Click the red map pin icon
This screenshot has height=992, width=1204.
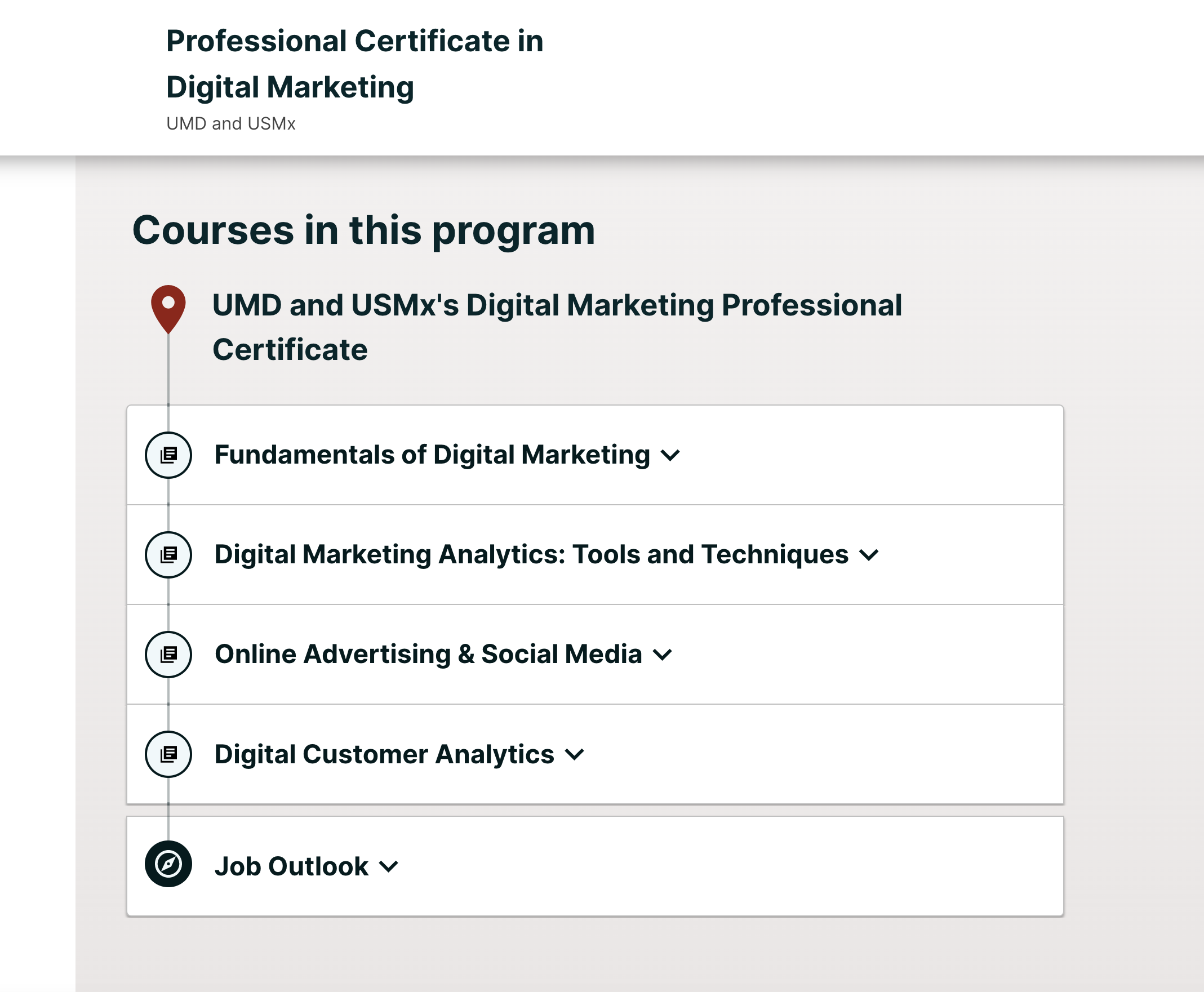168,307
